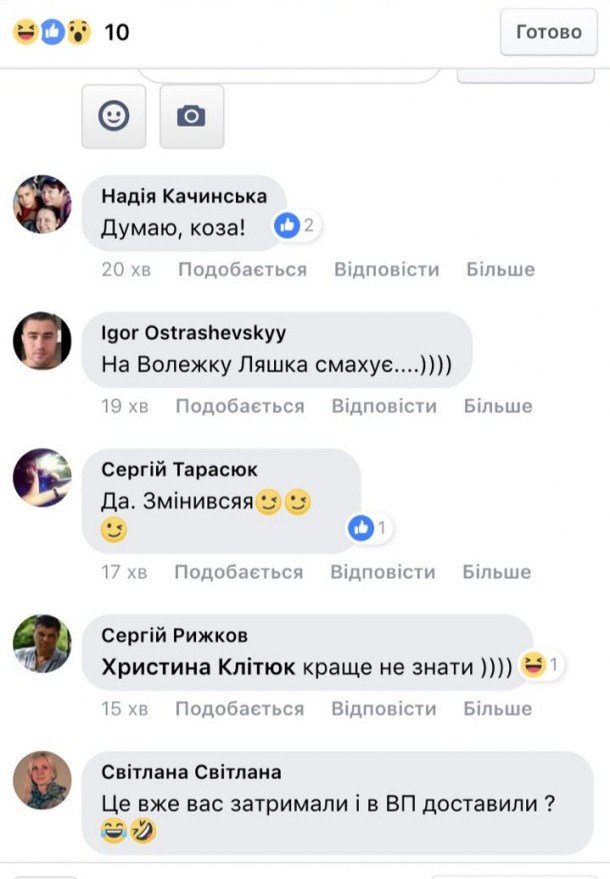Open Світлана Світлана profile avatar

click(x=43, y=780)
